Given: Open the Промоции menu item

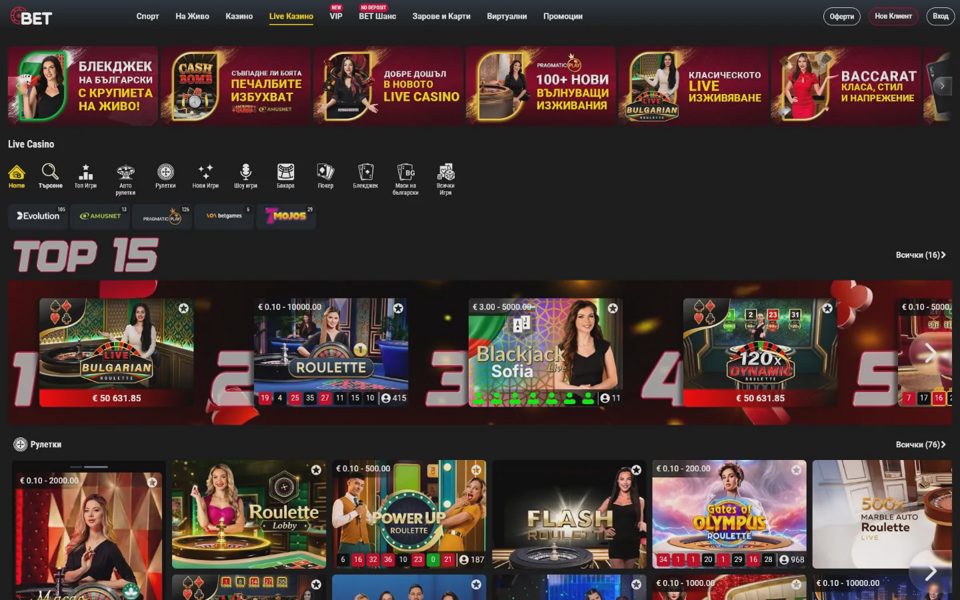Looking at the screenshot, I should tap(563, 17).
